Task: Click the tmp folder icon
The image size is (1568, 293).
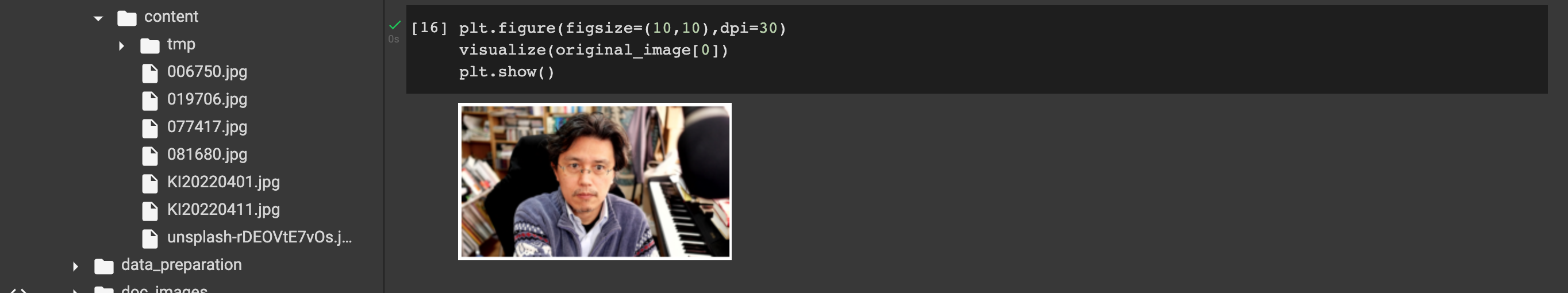Action: [150, 45]
